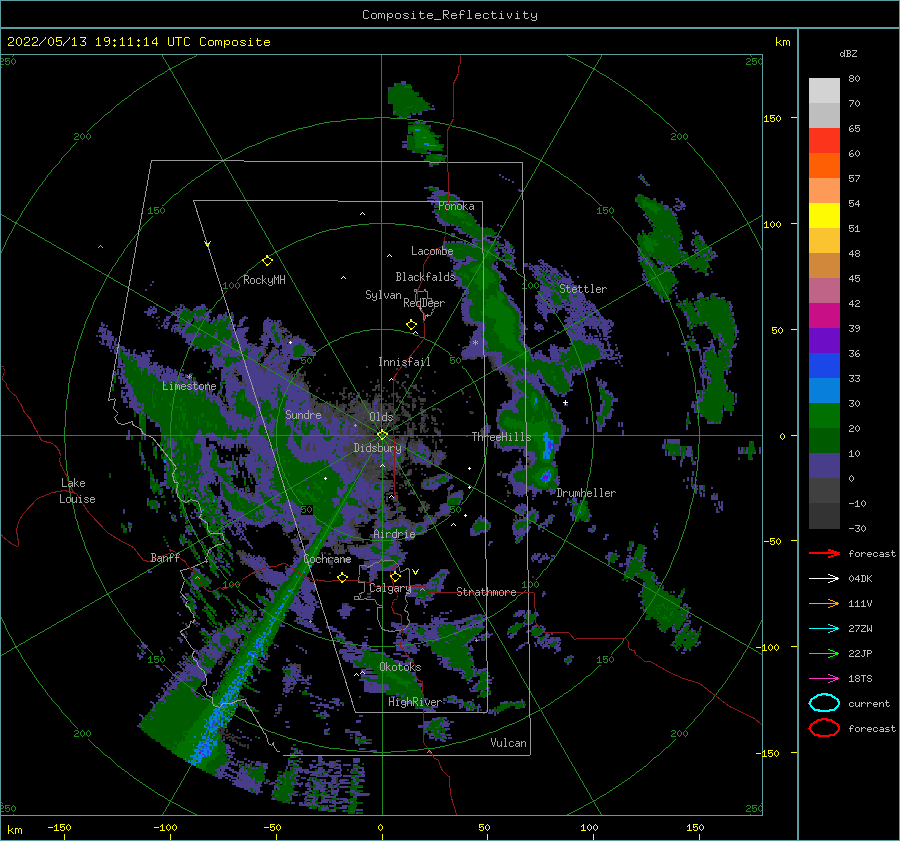Click the red forecast ellipse in legend
This screenshot has height=841, width=900.
824,728
